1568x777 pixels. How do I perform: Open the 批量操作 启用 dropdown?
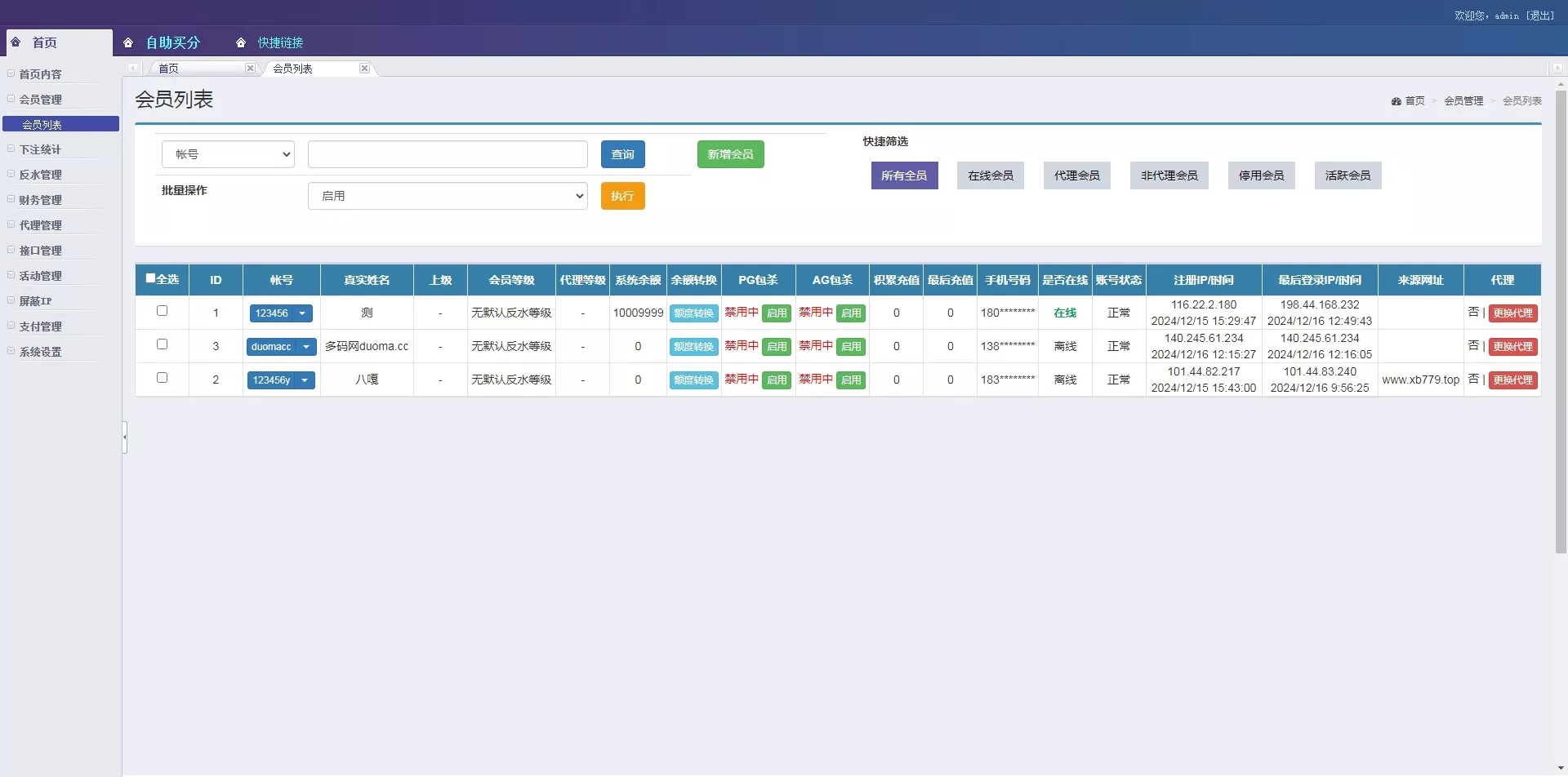click(x=448, y=196)
